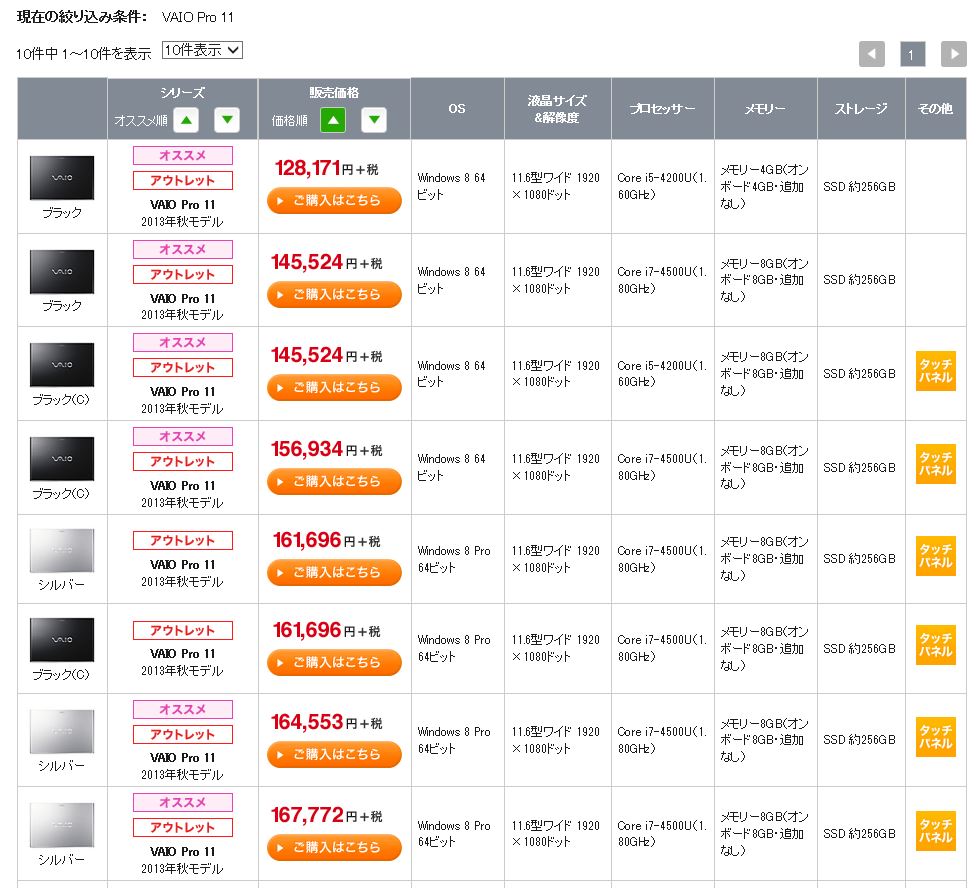The image size is (977, 888).
Task: Click オススメ badge in 128,171円 row
Action: click(183, 155)
